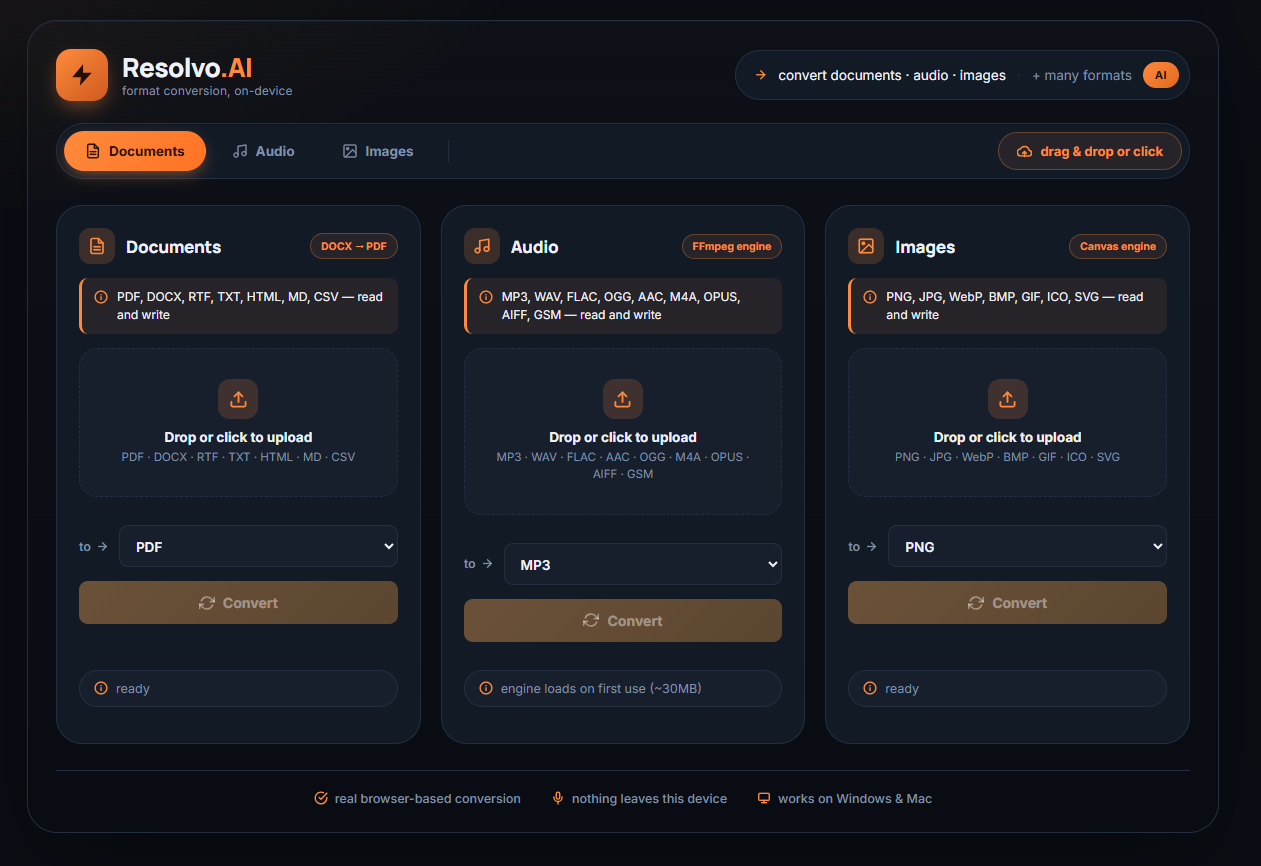Click the info icon in Images 'ready' status
This screenshot has width=1261, height=866.
pos(870,689)
